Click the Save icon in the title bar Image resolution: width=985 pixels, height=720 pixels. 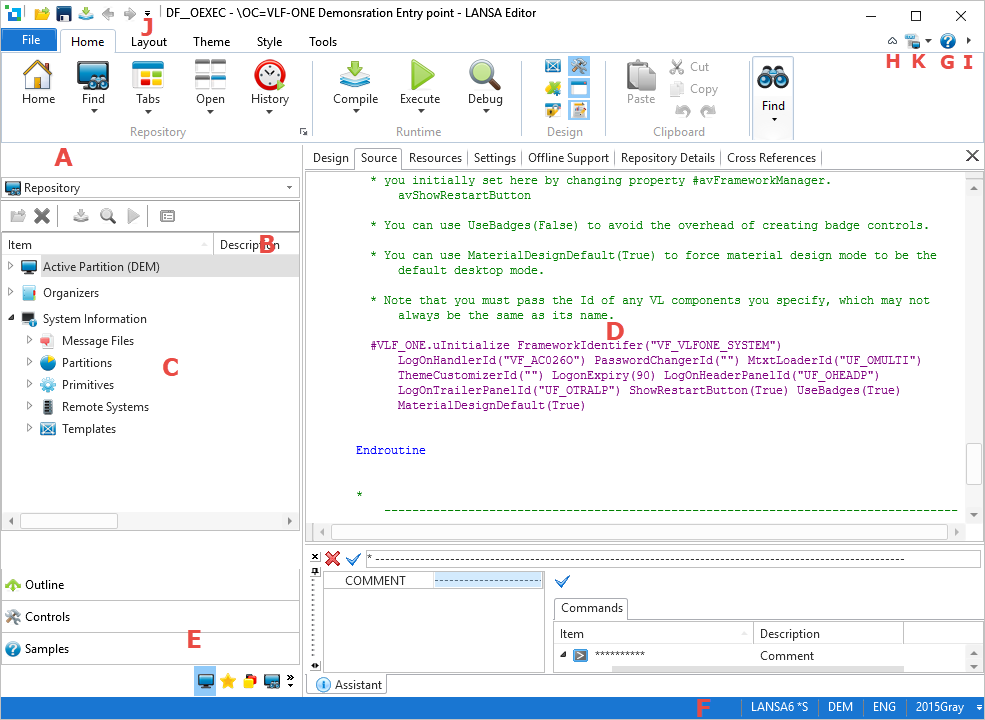point(63,13)
